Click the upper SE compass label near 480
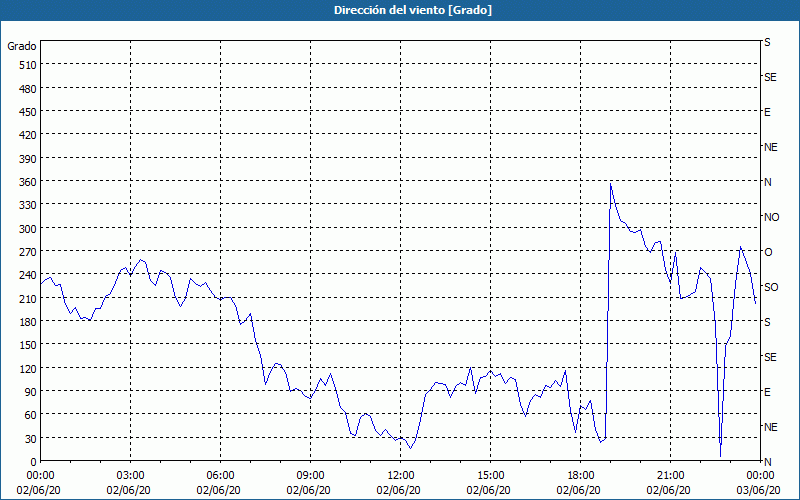This screenshot has width=800, height=500. [x=770, y=77]
